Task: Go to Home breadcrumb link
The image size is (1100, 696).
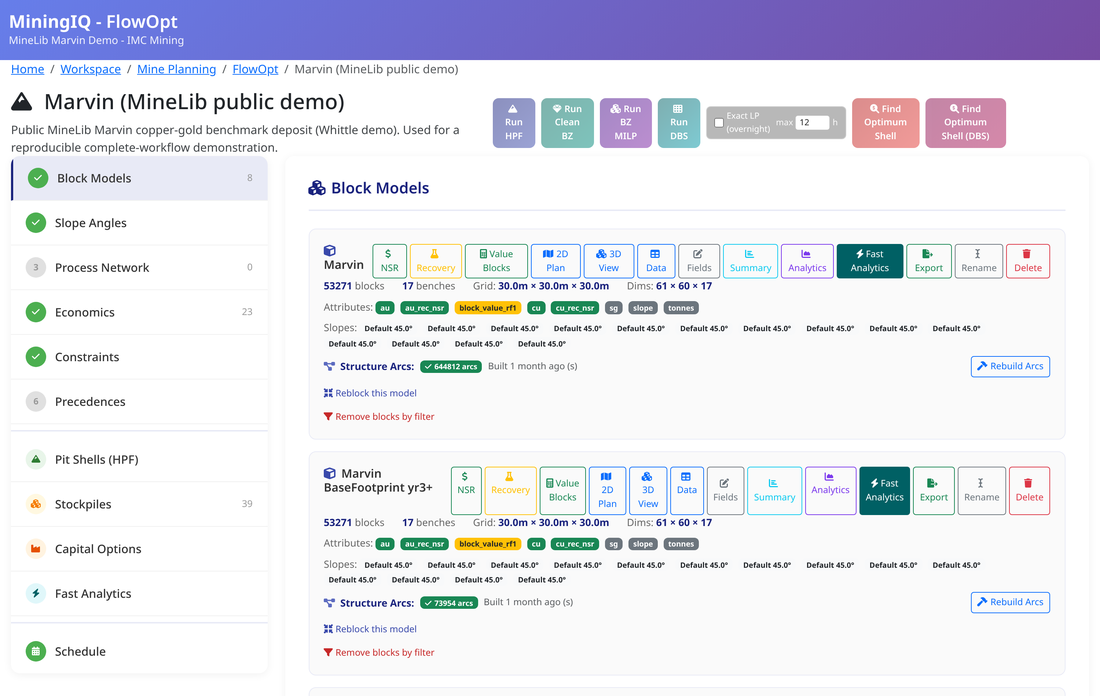Action: coord(27,69)
